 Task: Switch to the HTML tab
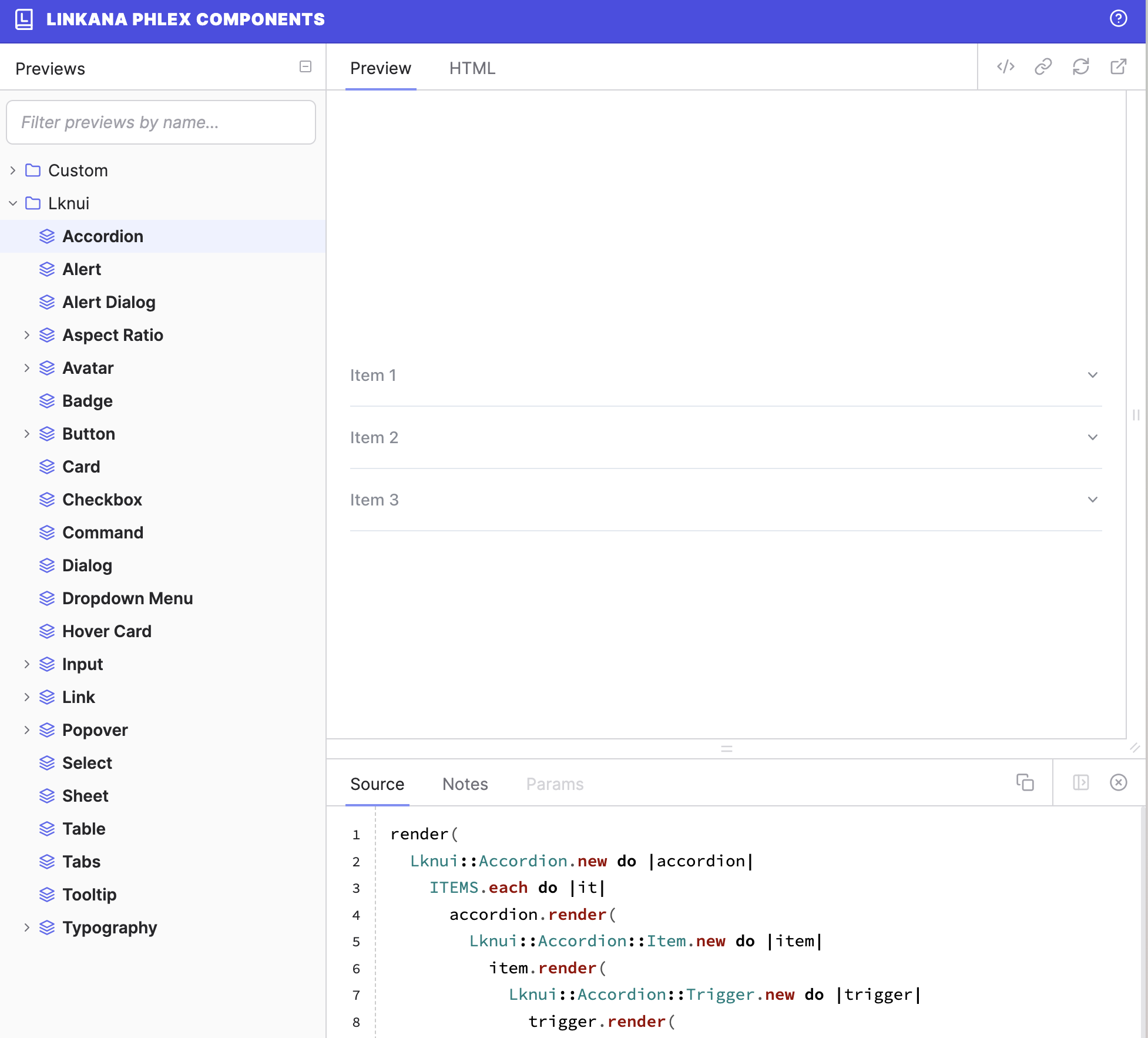pyautogui.click(x=472, y=68)
